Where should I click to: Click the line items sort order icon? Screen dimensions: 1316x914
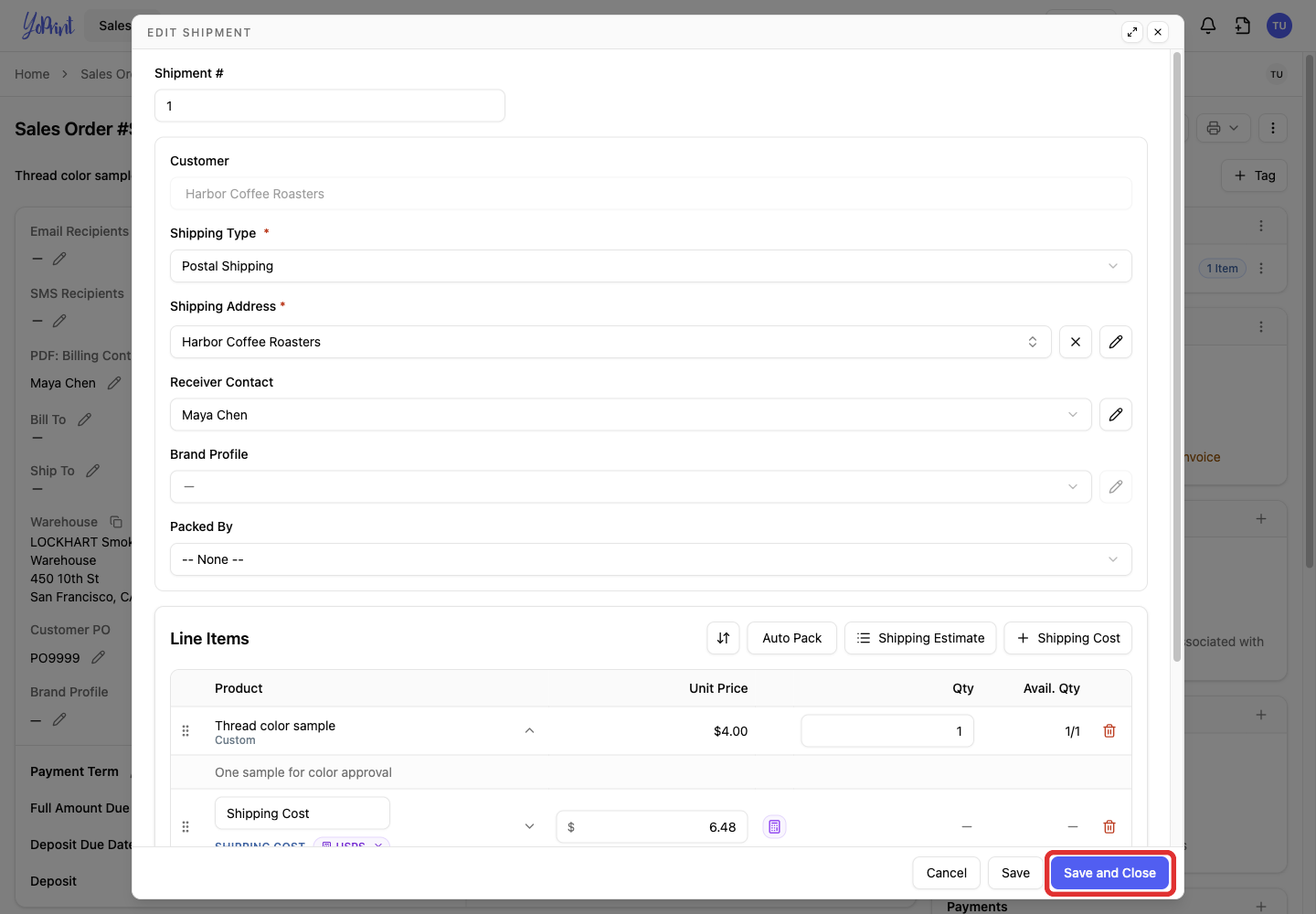(x=723, y=638)
